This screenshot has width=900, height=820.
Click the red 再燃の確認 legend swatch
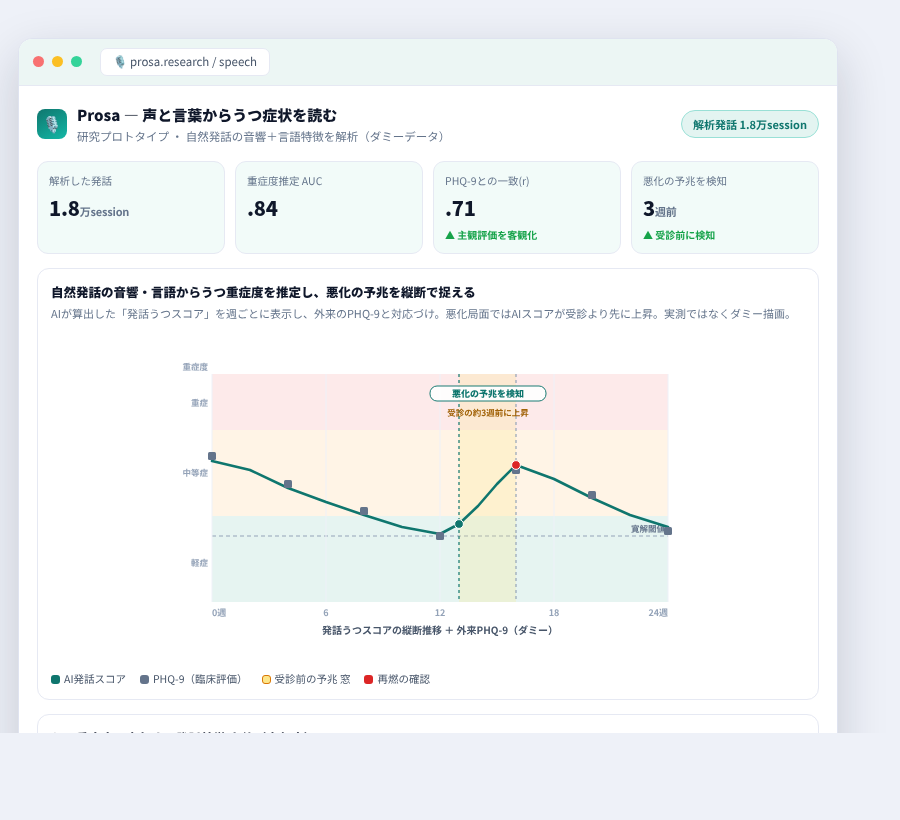pyautogui.click(x=368, y=679)
